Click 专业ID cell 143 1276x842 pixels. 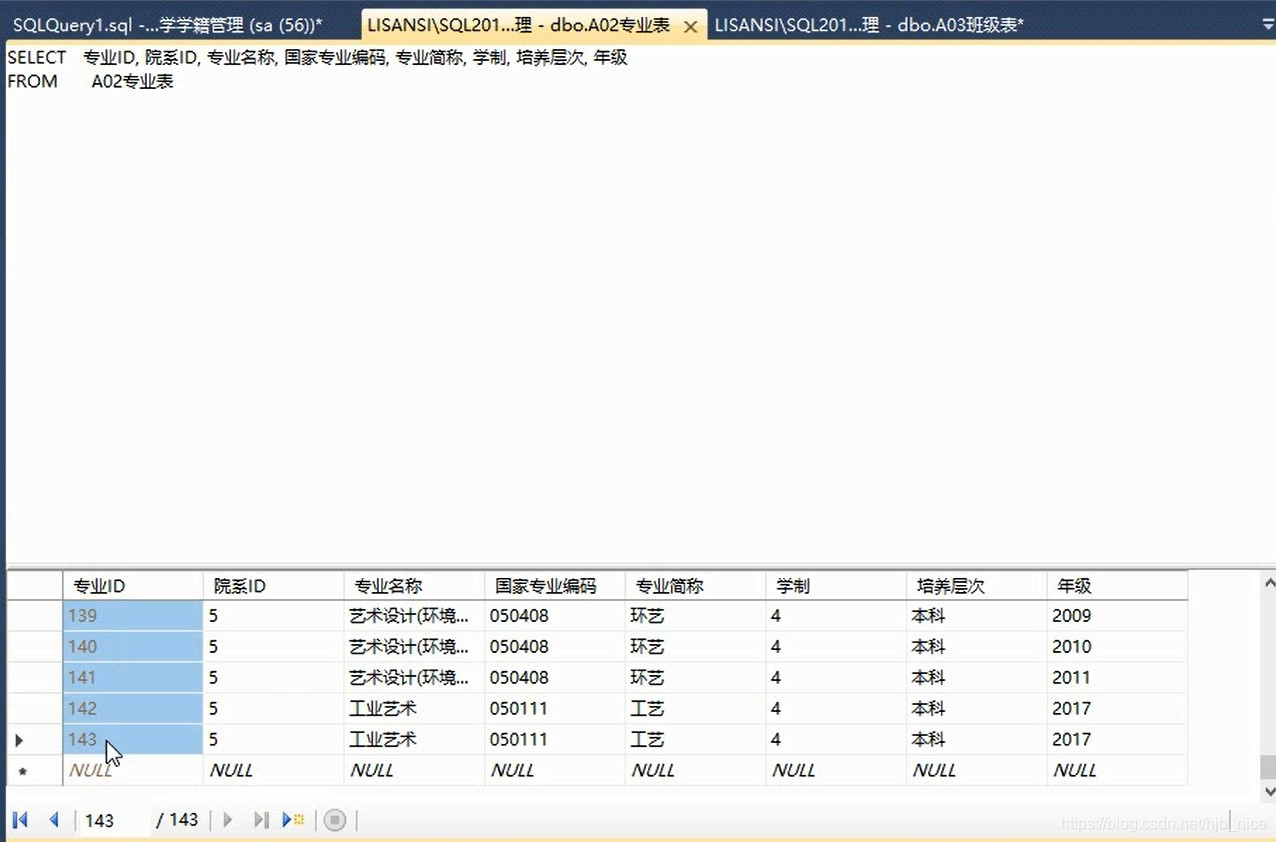133,740
